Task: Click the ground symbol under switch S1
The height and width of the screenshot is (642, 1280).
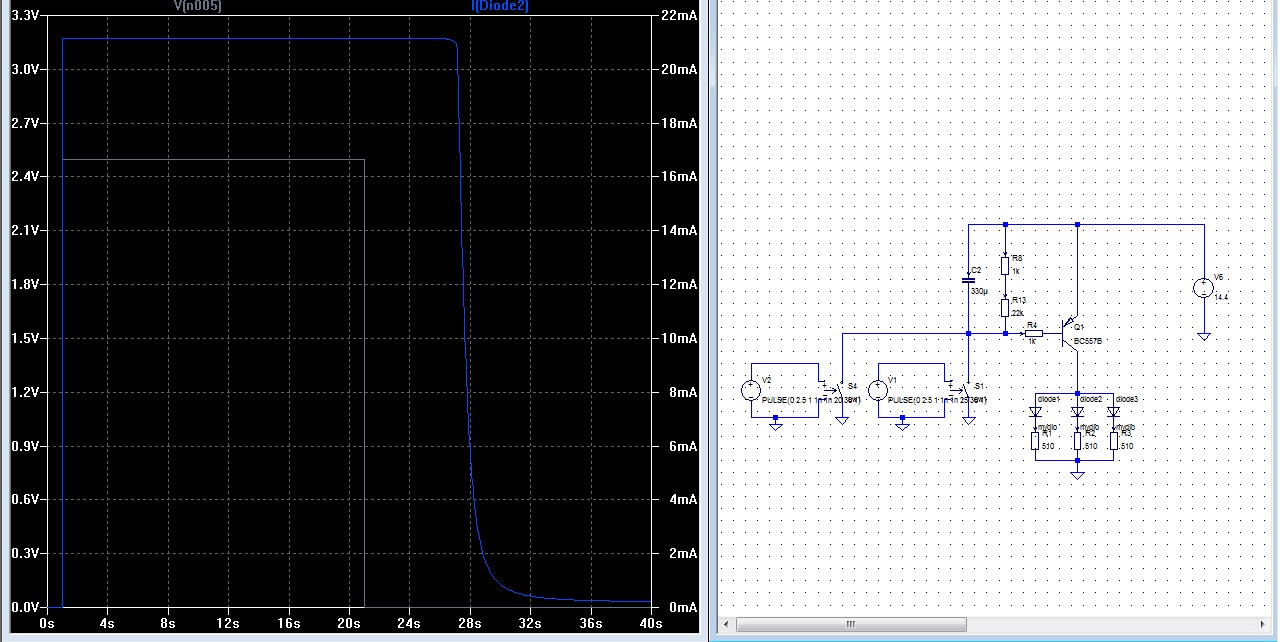Action: 968,420
